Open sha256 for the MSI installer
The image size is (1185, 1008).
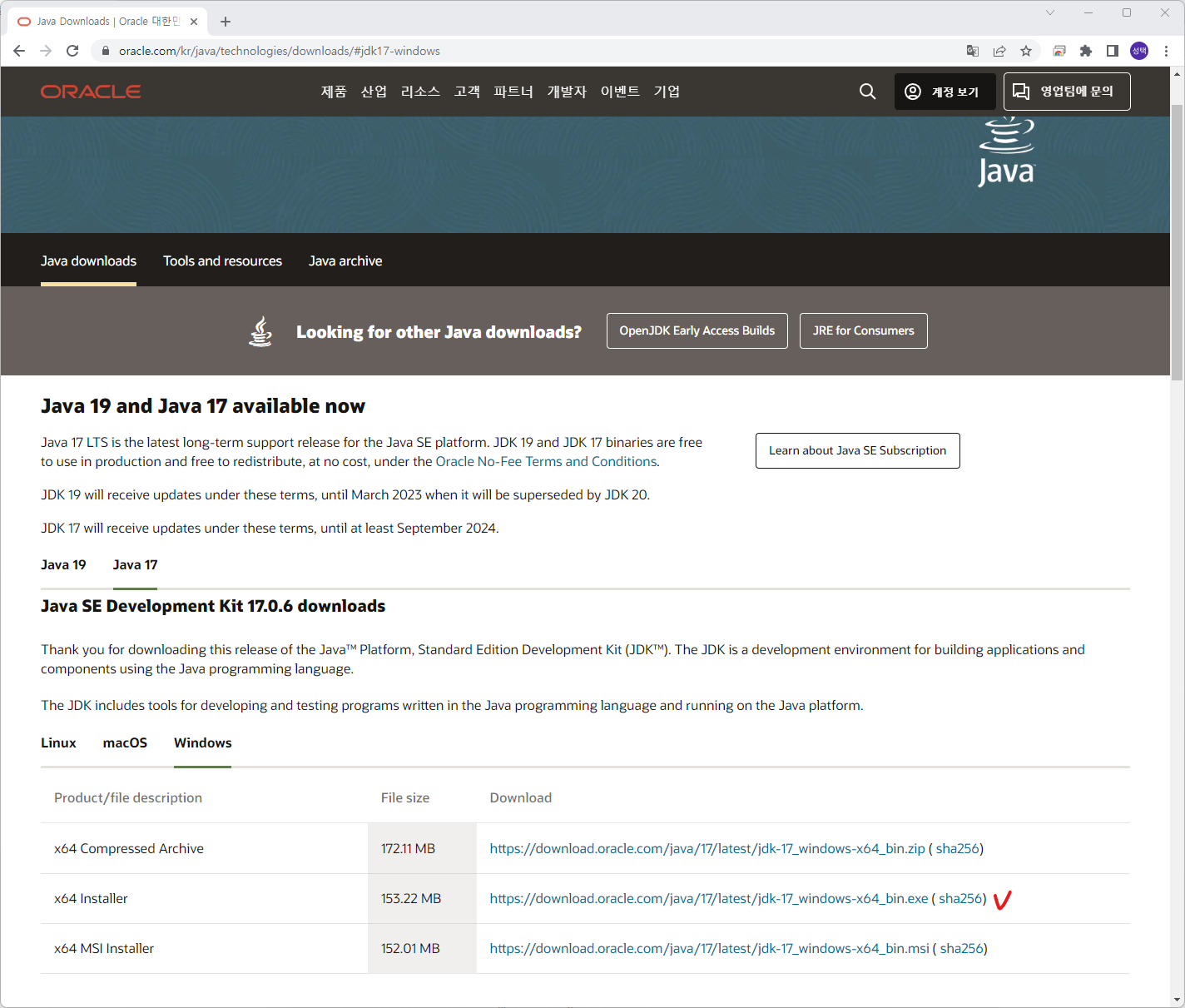[x=962, y=948]
